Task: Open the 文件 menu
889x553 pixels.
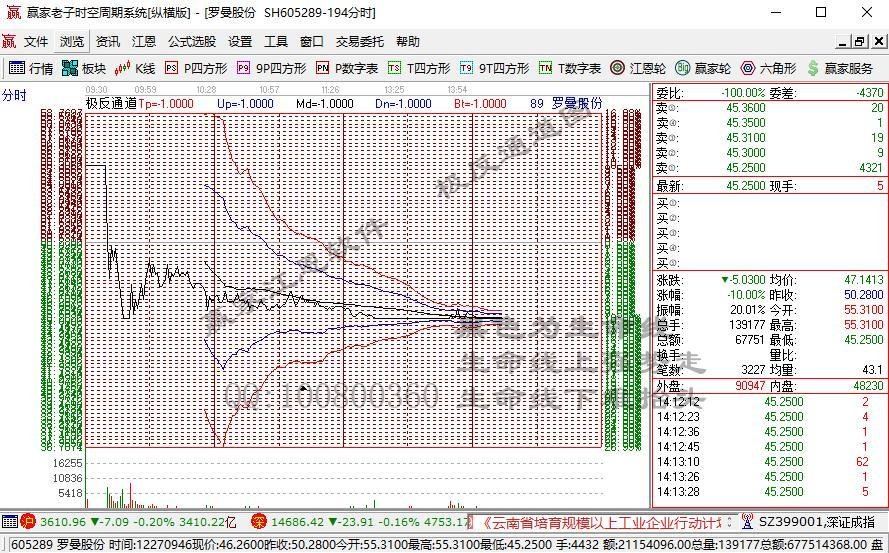Action: click(x=36, y=41)
